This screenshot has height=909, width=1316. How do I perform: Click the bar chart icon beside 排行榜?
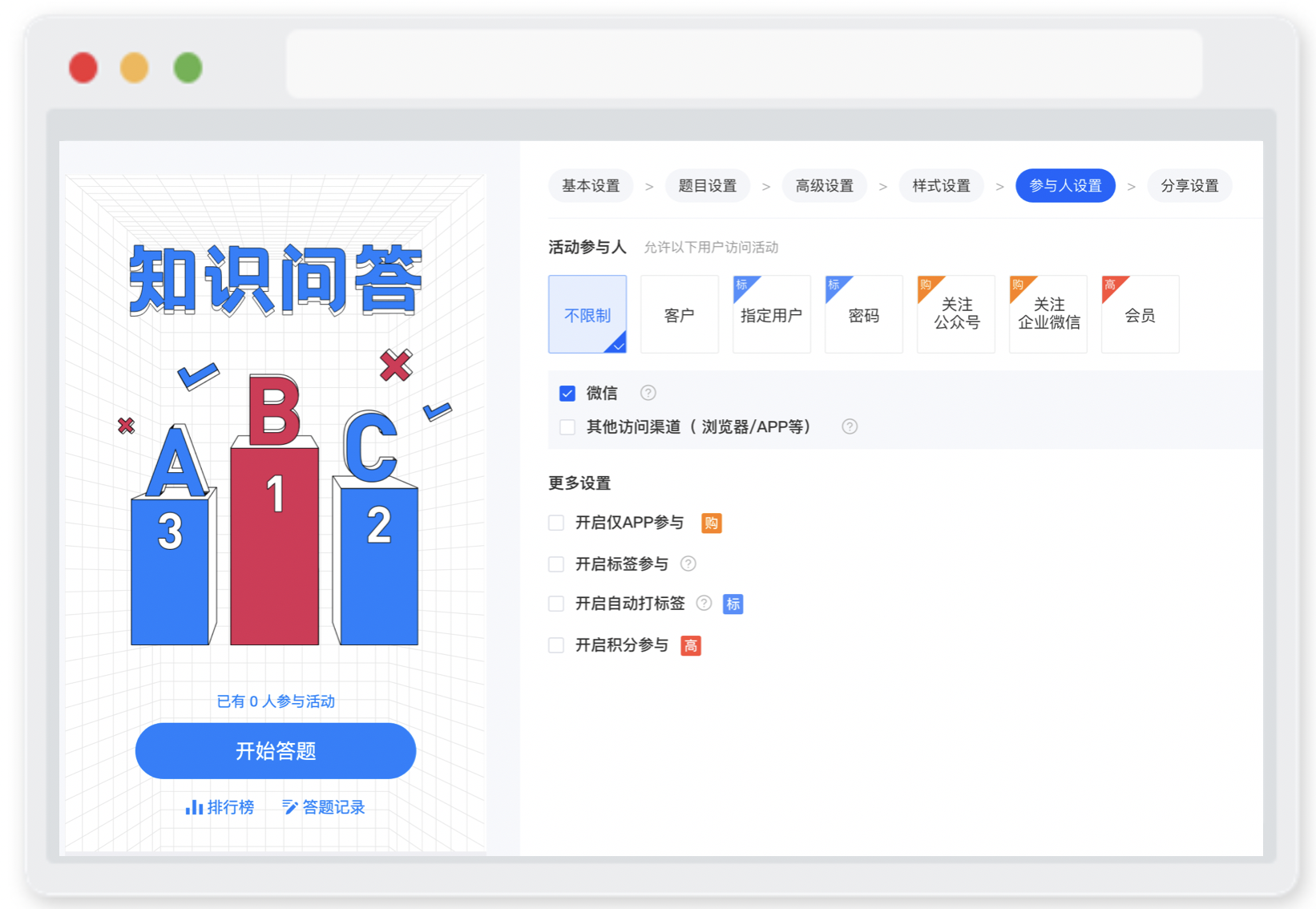[194, 807]
